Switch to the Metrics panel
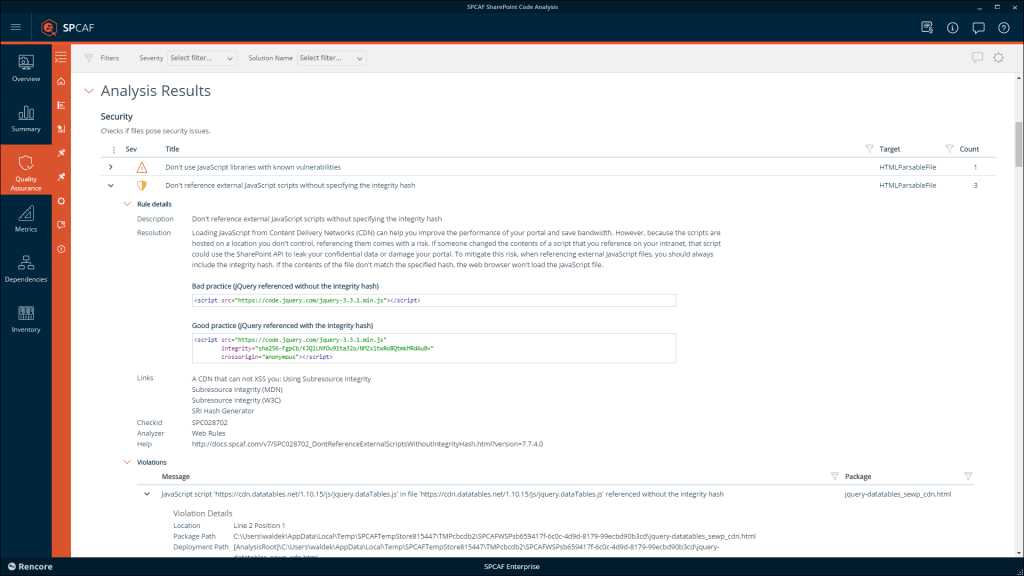This screenshot has width=1024, height=576. (x=25, y=218)
